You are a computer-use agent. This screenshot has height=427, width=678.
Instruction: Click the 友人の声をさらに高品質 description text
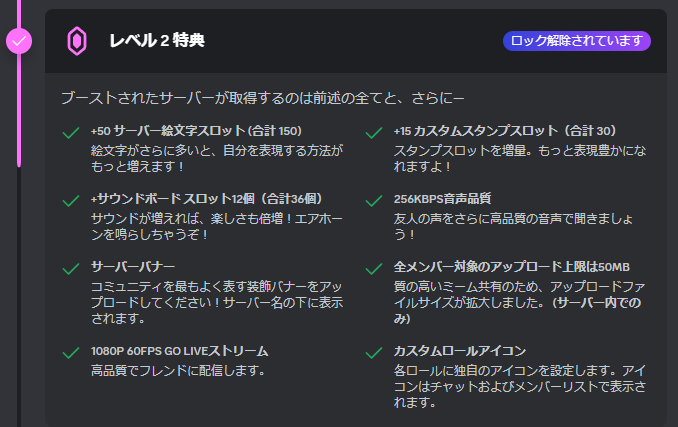(x=513, y=226)
